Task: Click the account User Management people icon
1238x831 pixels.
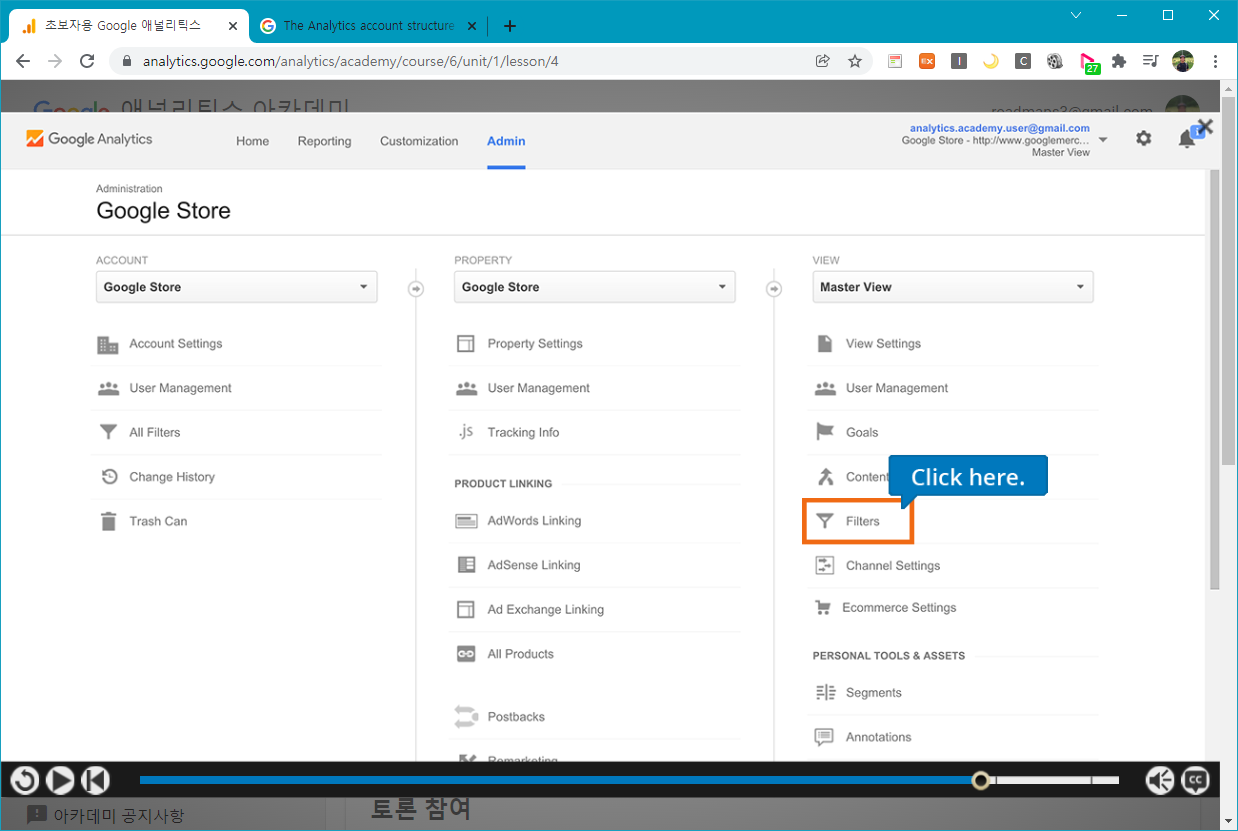Action: 108,389
